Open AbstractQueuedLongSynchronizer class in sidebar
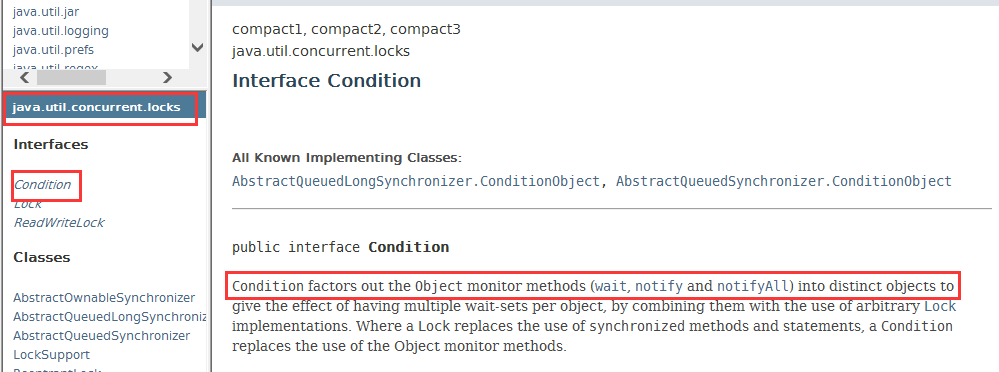The width and height of the screenshot is (999, 372). click(110, 317)
